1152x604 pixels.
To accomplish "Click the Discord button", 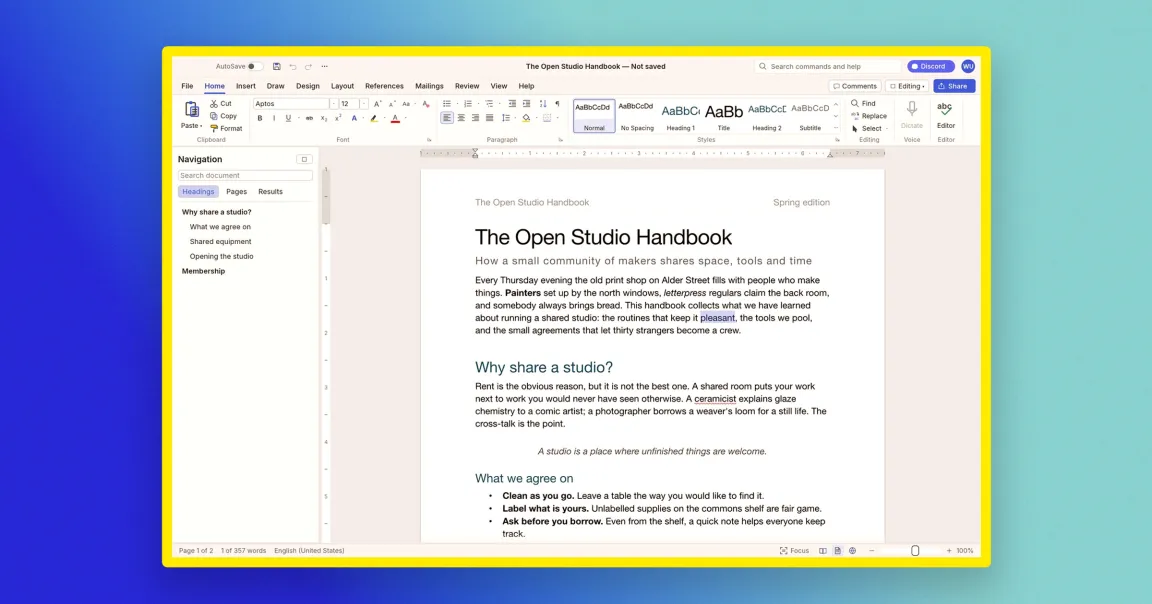I will (929, 66).
